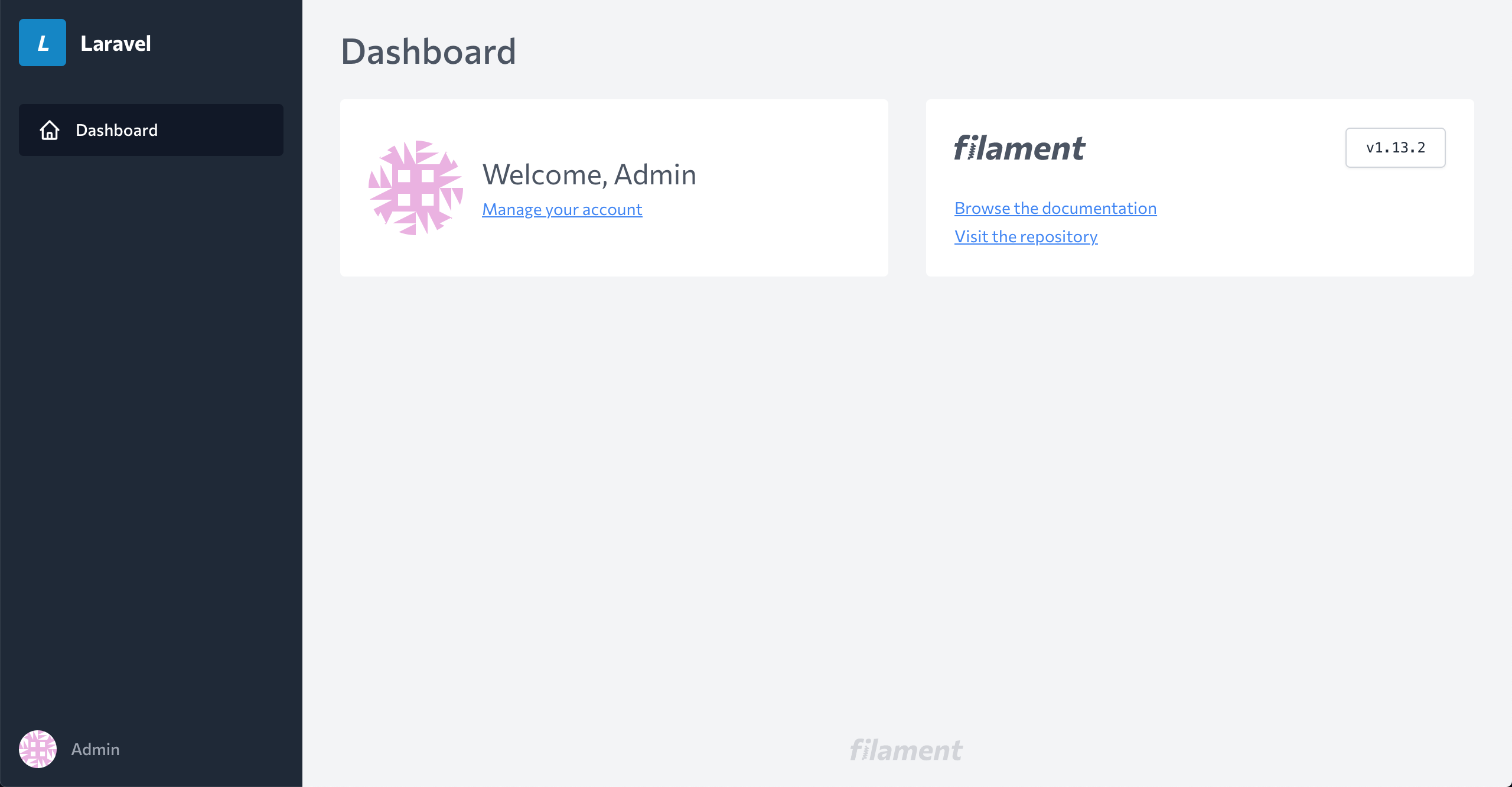Click the dark filament logo in the card

tap(1019, 148)
